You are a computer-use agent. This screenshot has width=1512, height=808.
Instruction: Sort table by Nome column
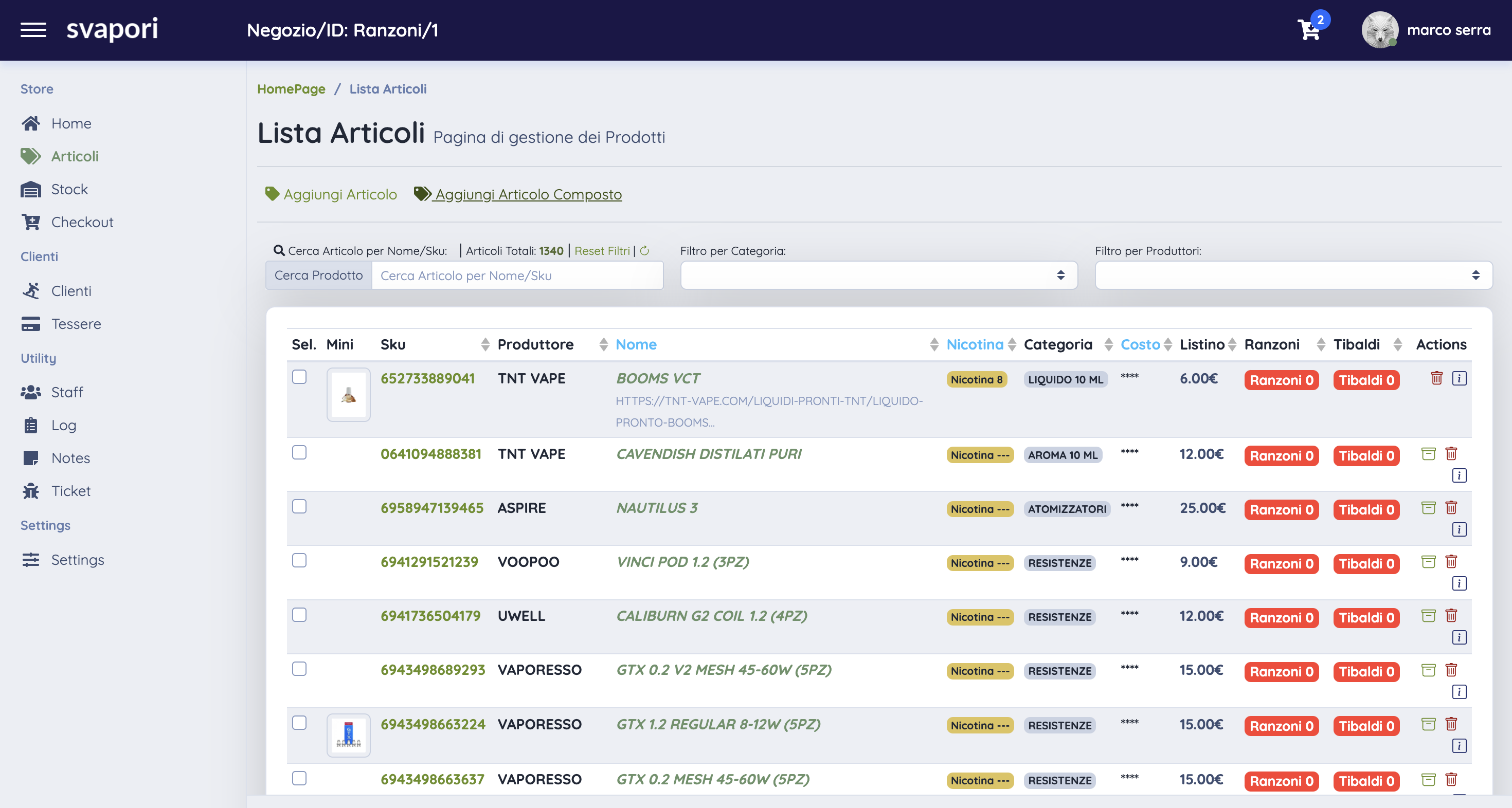coord(934,344)
